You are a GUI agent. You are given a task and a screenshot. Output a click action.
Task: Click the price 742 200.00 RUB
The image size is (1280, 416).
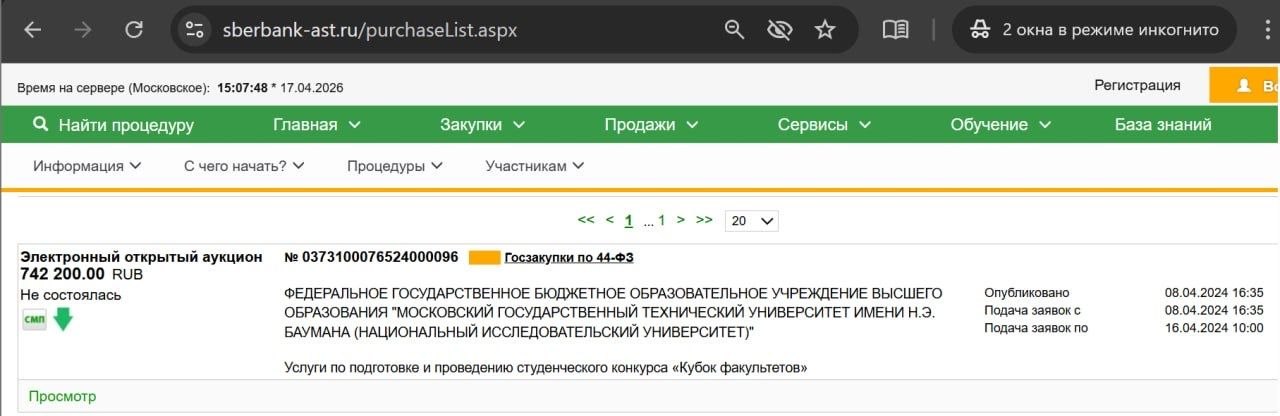click(82, 274)
